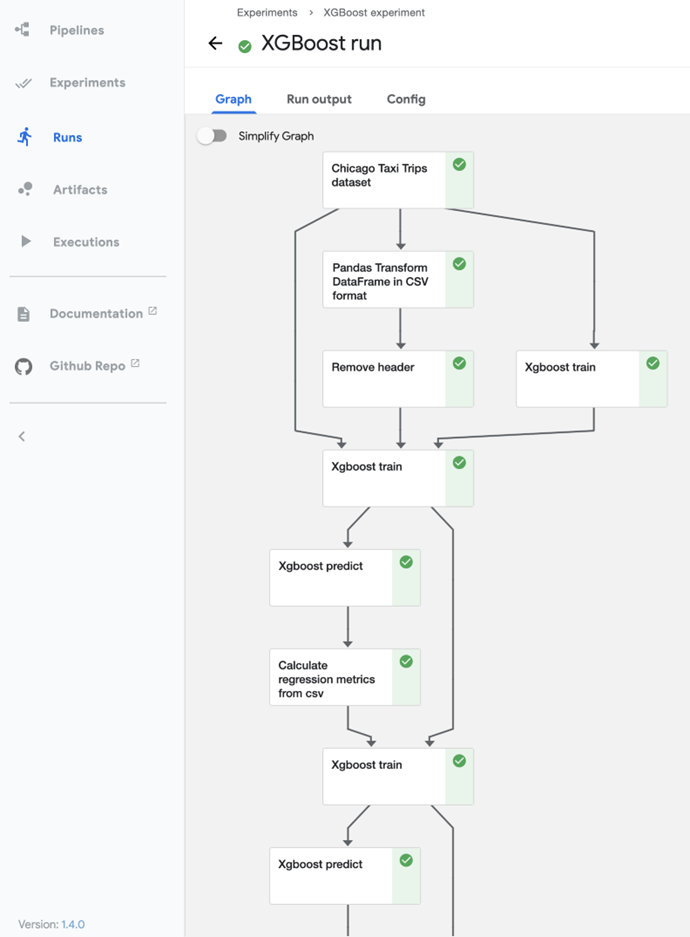Screen dimensions: 690x937
Task: Click the Executions play icon
Action: click(25, 242)
